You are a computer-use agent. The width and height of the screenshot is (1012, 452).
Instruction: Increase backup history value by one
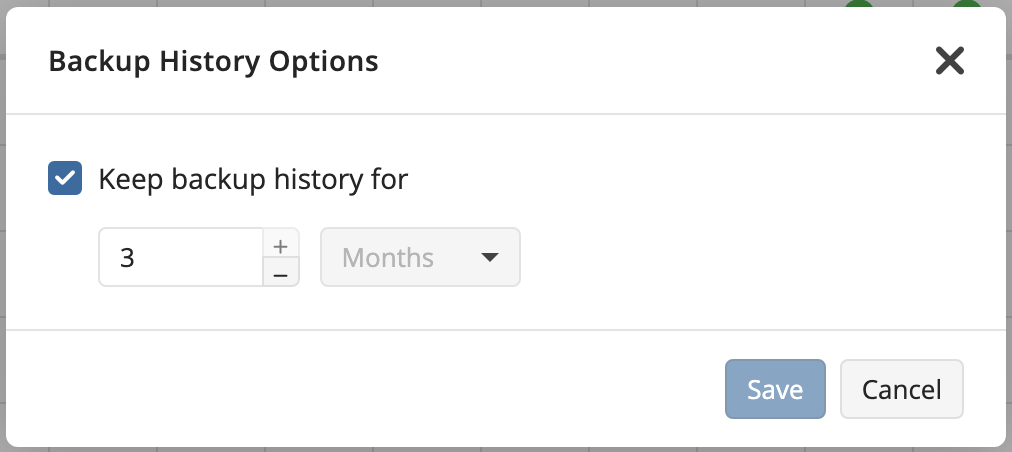281,246
